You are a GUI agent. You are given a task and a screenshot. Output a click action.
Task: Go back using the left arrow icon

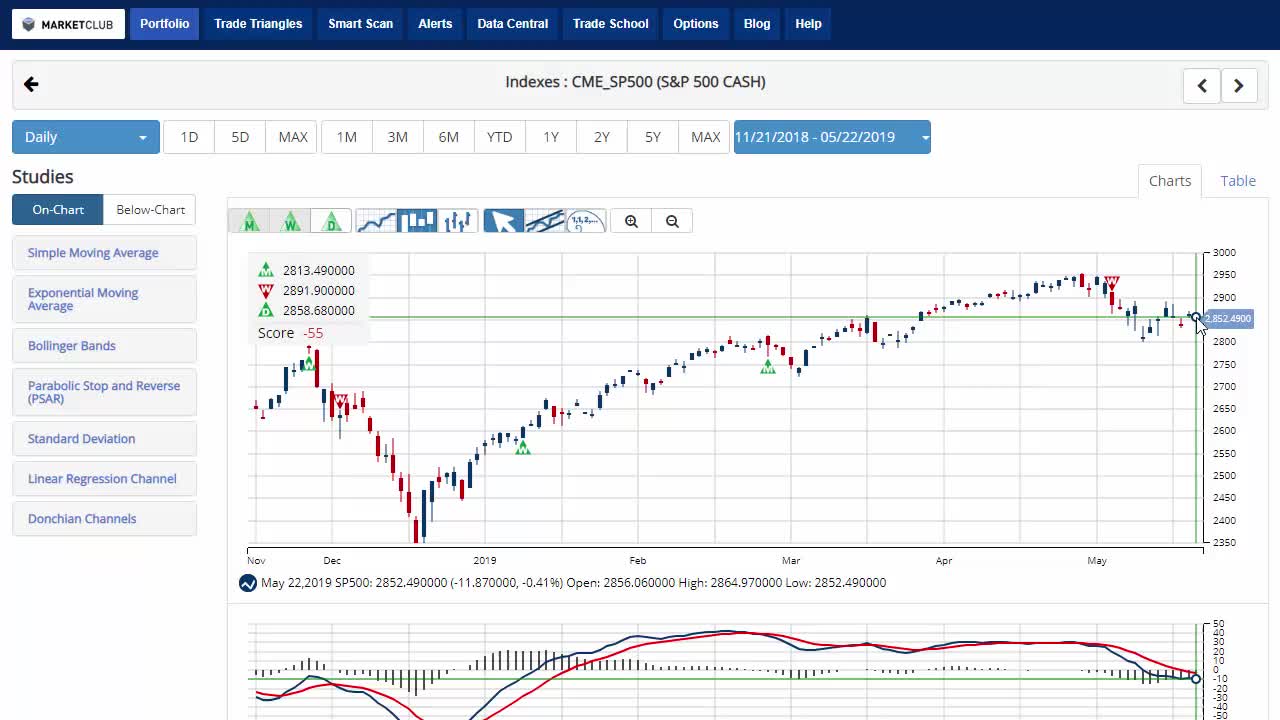pyautogui.click(x=31, y=85)
